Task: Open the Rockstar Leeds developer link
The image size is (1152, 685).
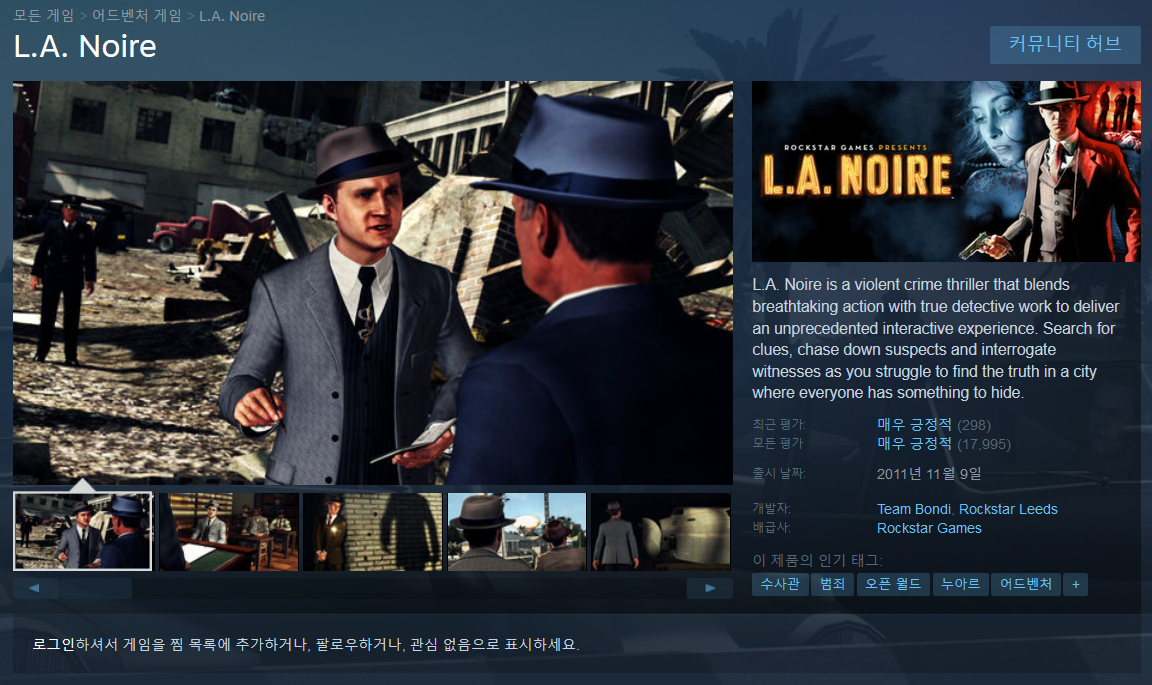Action: [x=1008, y=509]
